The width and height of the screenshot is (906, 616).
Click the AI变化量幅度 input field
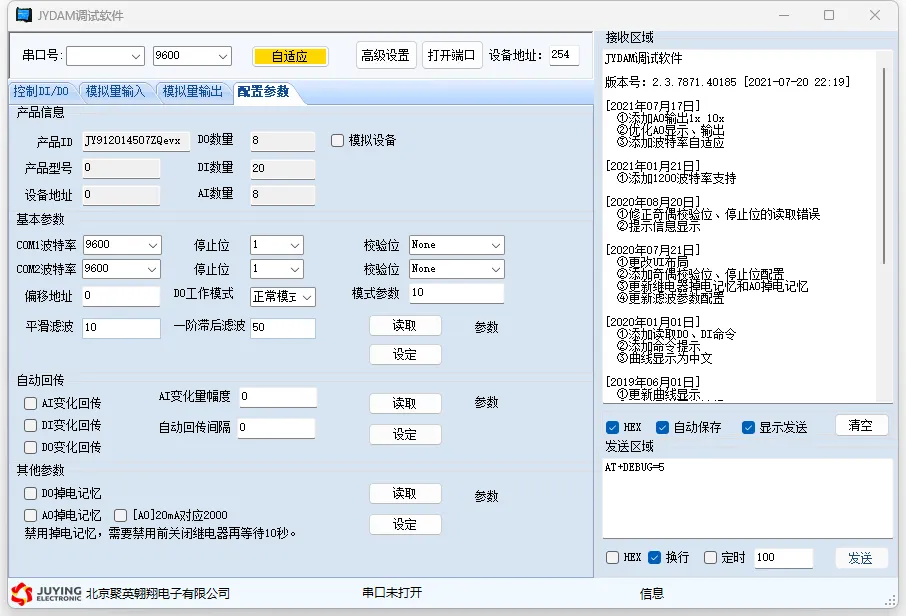(x=278, y=397)
